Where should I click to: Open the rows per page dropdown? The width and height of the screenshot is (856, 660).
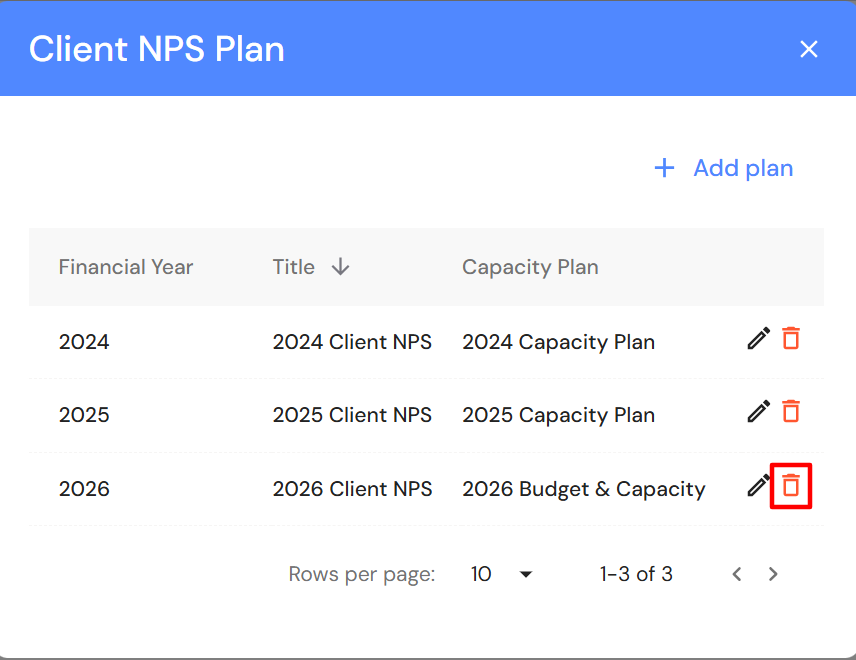502,574
